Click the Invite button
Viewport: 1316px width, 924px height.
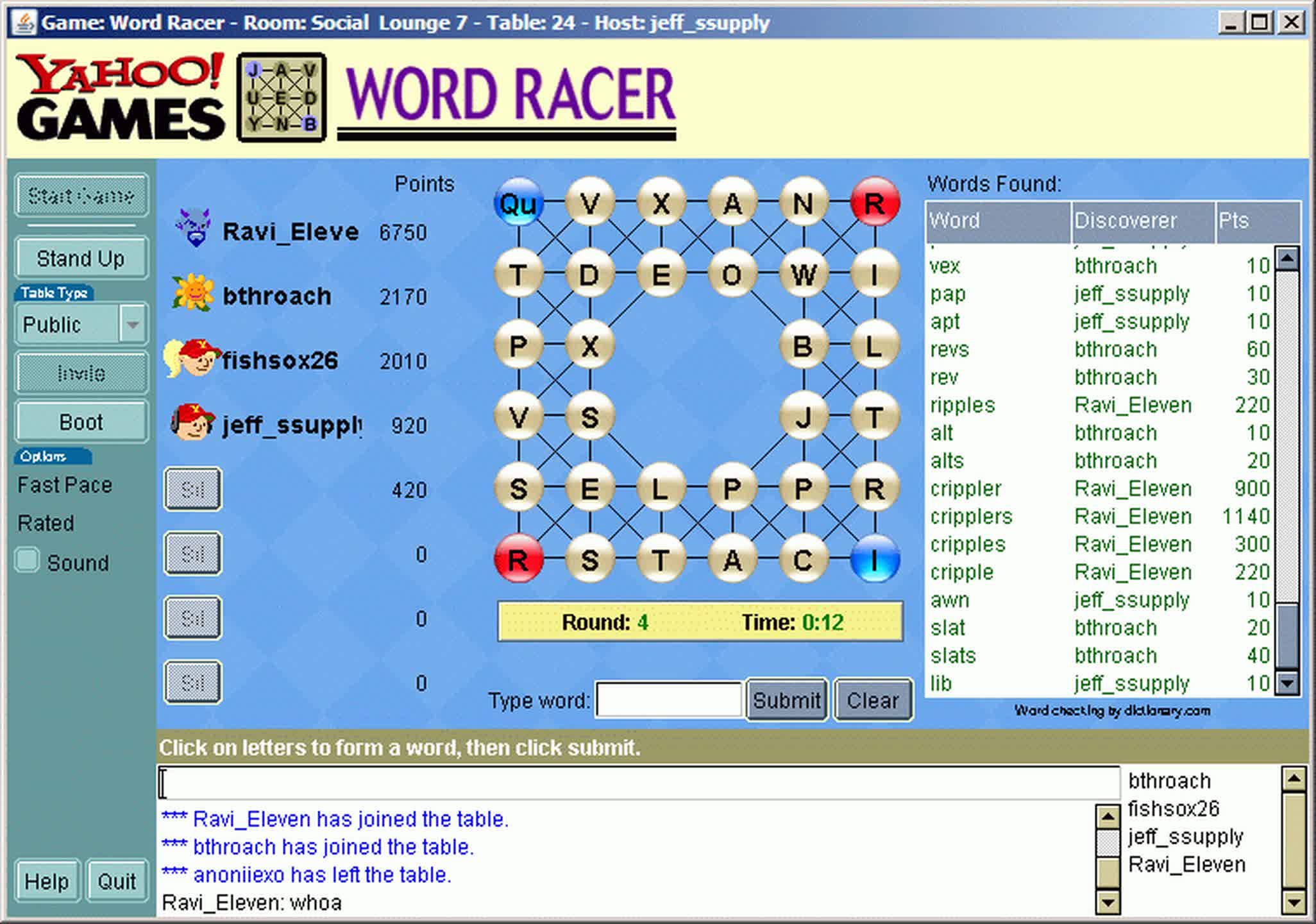[81, 373]
